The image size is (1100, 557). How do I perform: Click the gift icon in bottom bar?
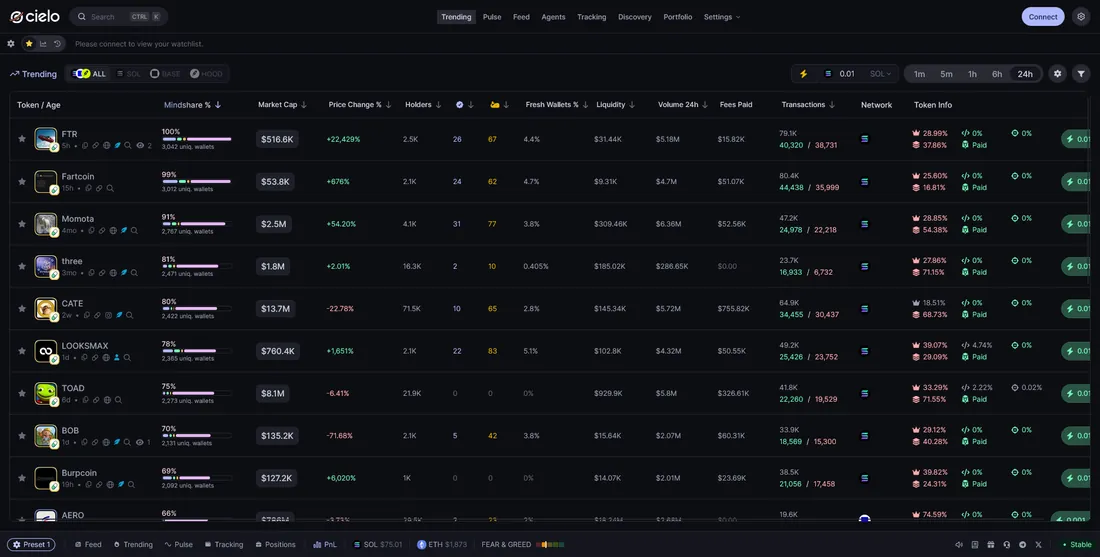pos(991,544)
